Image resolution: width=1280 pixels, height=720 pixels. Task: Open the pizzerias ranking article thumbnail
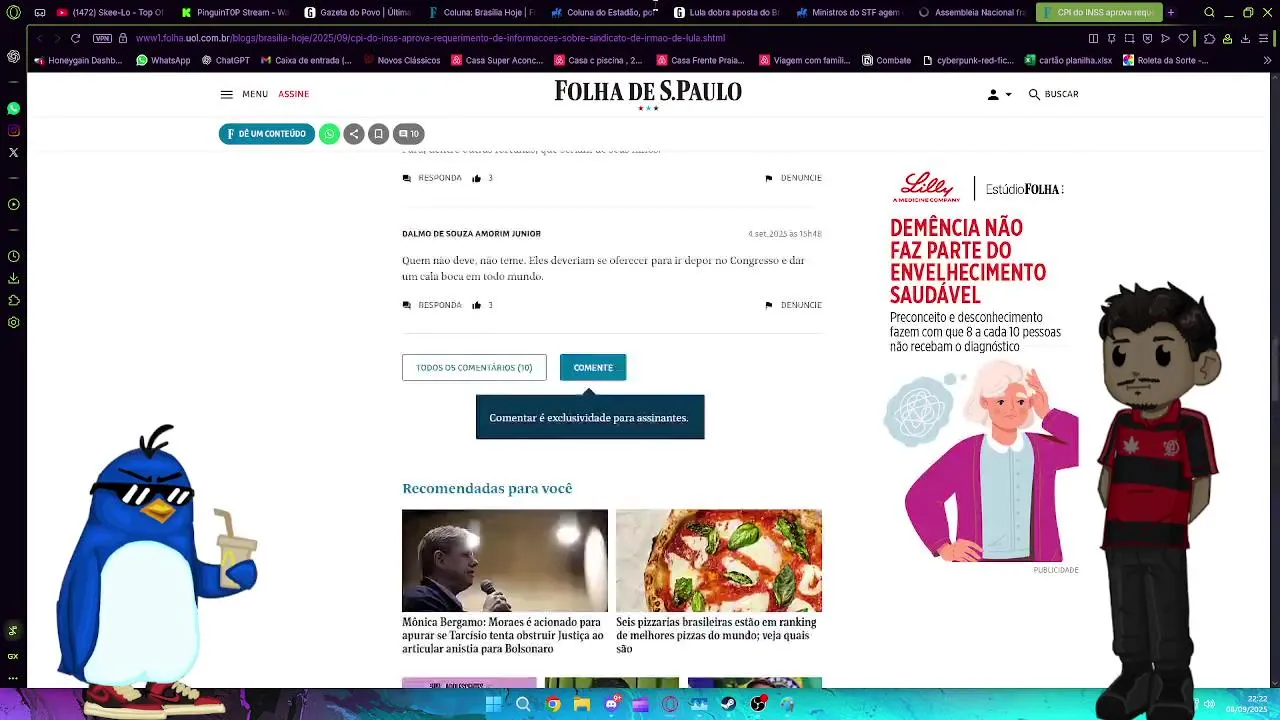point(719,561)
